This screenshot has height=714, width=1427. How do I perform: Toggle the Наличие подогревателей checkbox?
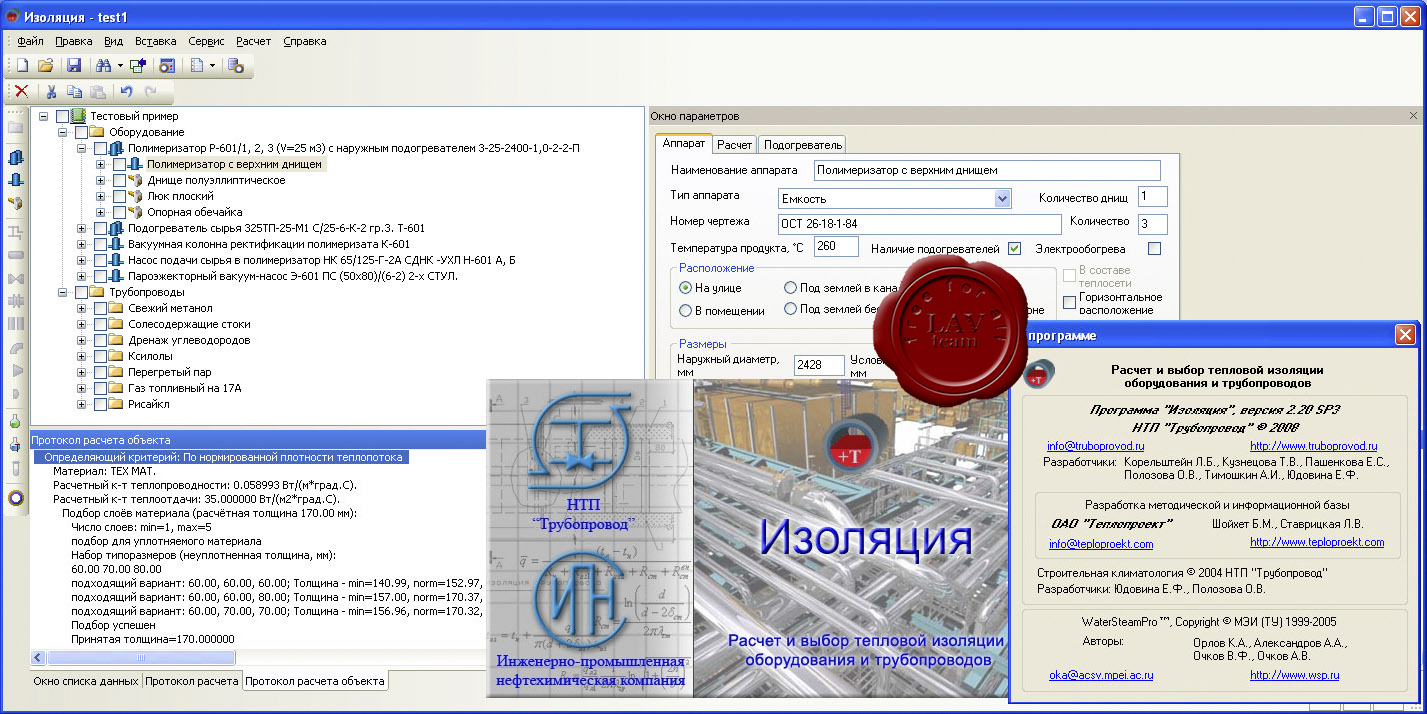point(1014,248)
